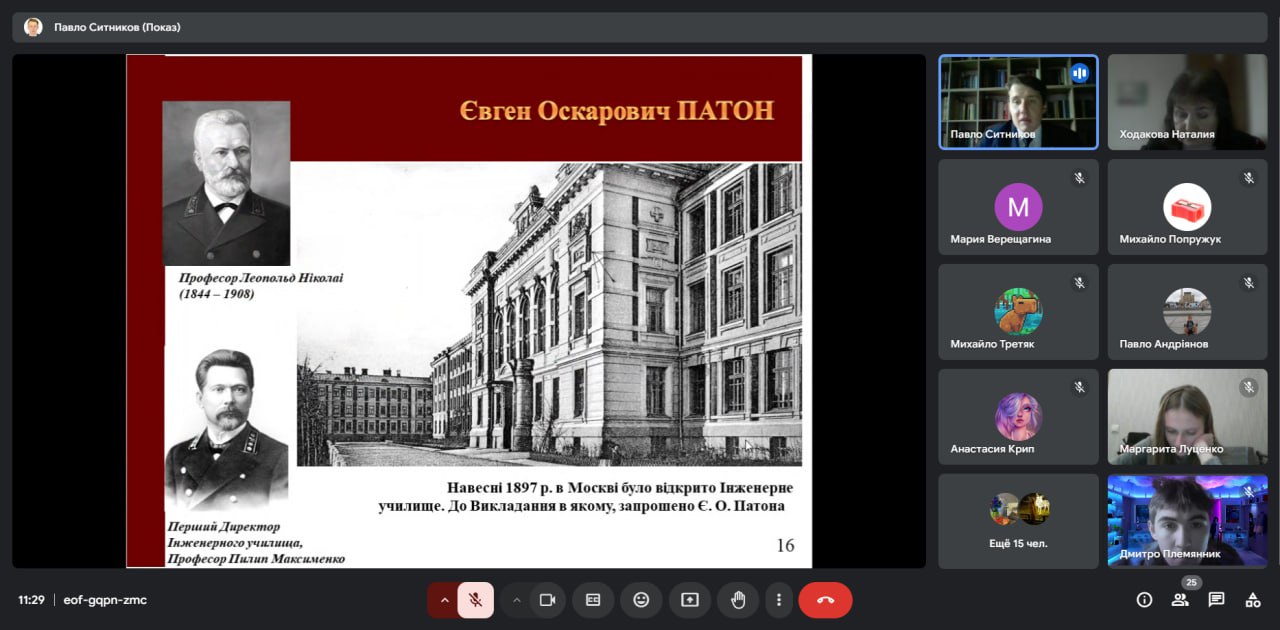The width and height of the screenshot is (1280, 630).
Task: Open meeting details info icon
Action: [x=1144, y=600]
